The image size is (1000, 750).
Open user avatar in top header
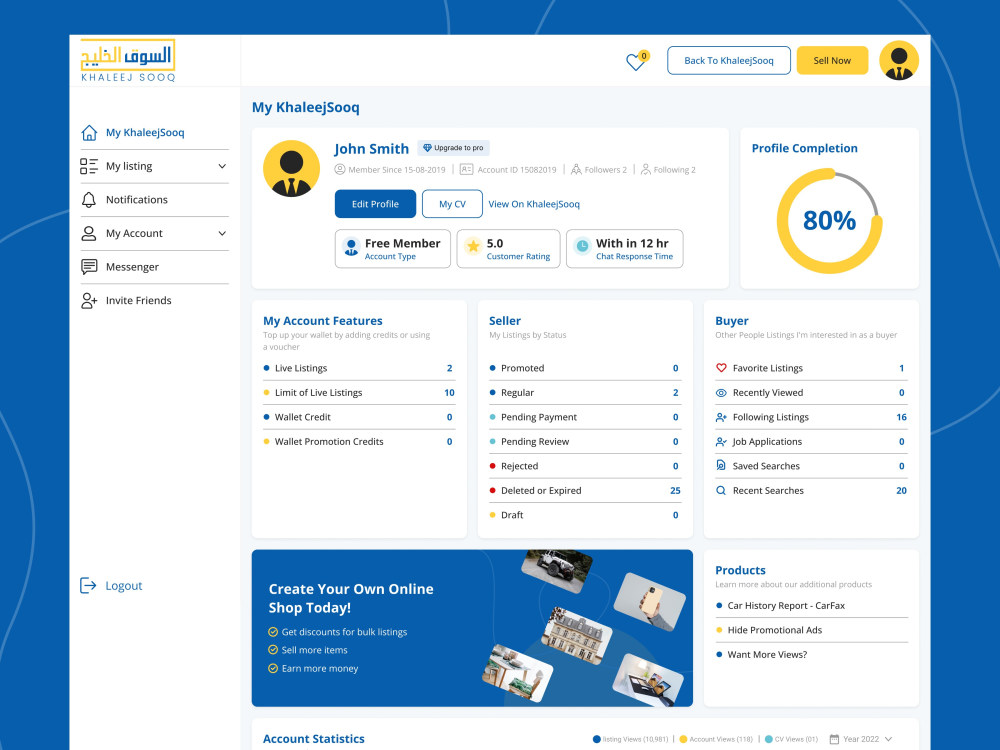point(899,61)
